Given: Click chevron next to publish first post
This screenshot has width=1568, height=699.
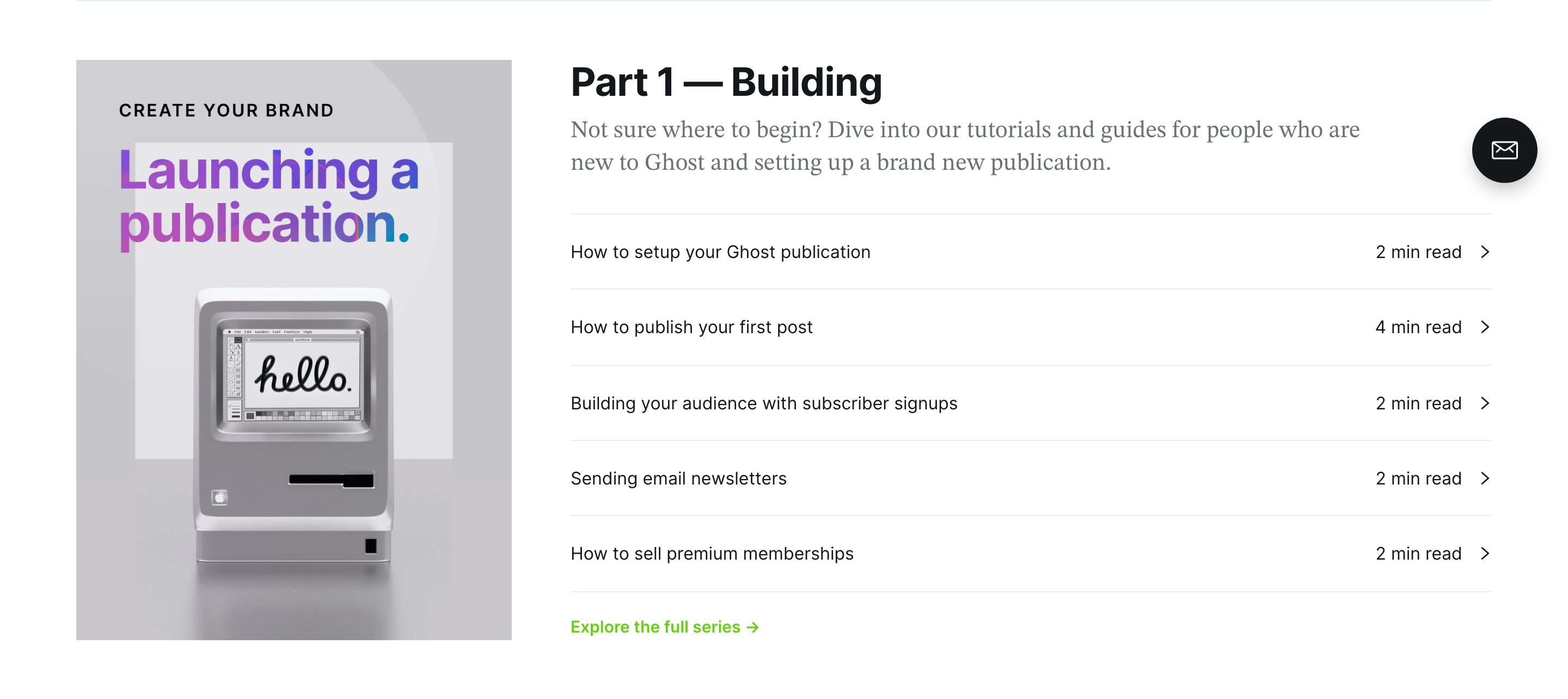Looking at the screenshot, I should click(x=1485, y=327).
